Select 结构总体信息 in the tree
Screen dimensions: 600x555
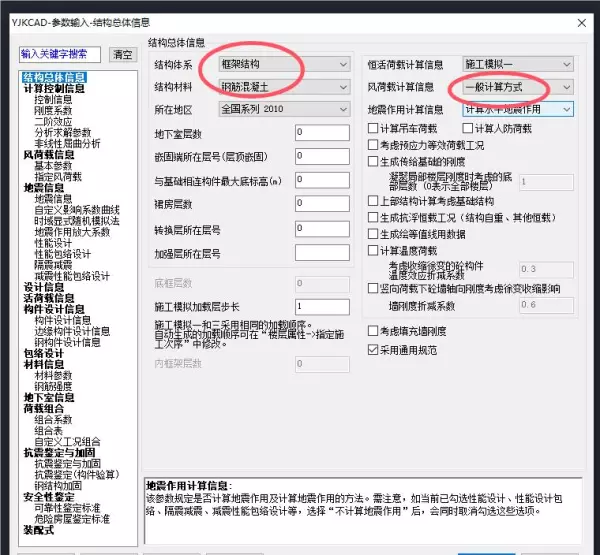coord(54,78)
